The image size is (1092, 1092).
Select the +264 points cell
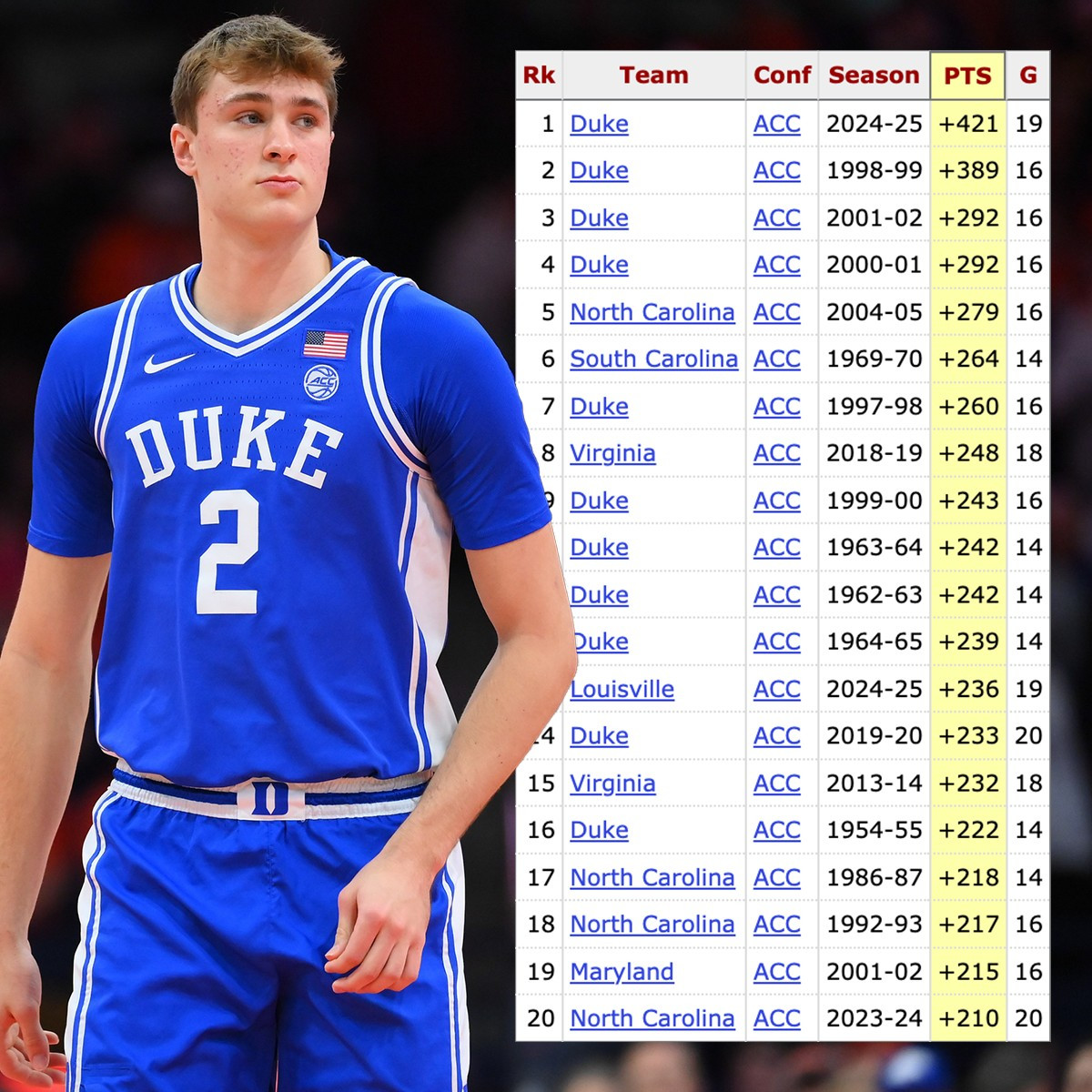coord(968,359)
